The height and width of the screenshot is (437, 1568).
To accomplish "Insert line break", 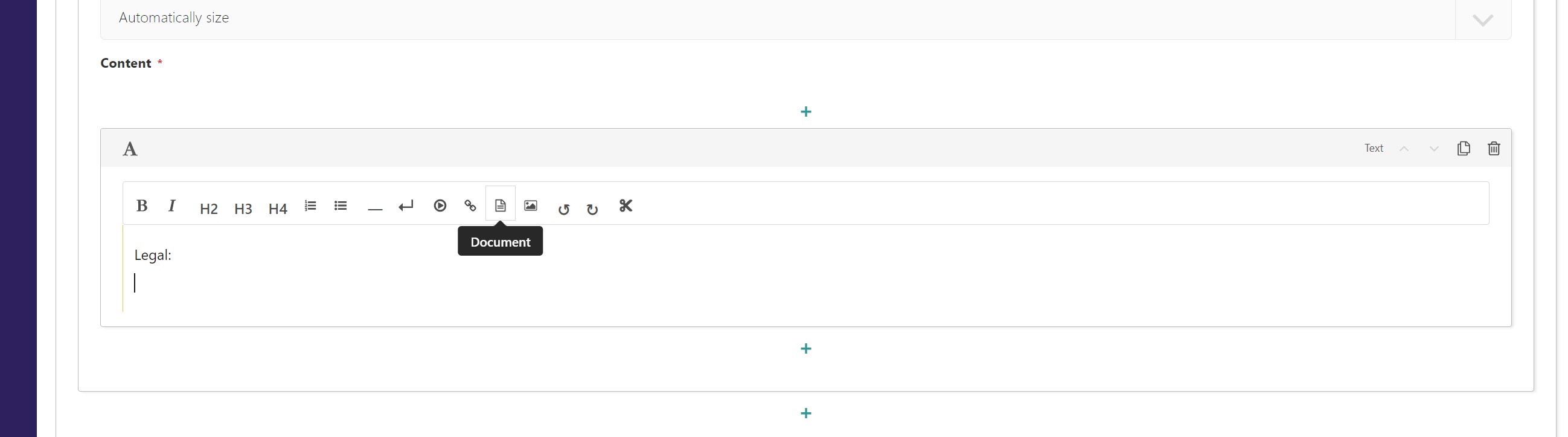I will (406, 206).
